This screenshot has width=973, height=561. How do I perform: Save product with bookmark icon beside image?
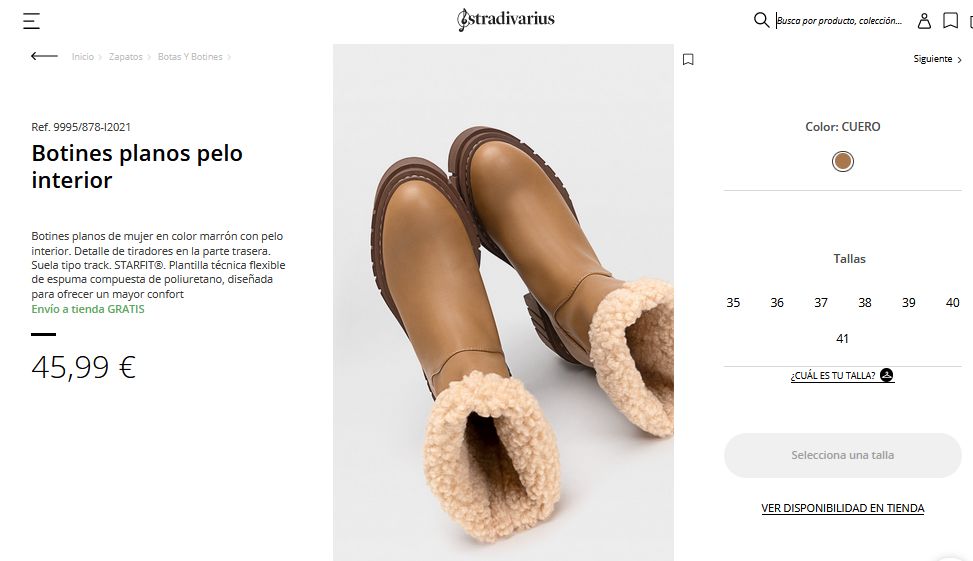[688, 59]
